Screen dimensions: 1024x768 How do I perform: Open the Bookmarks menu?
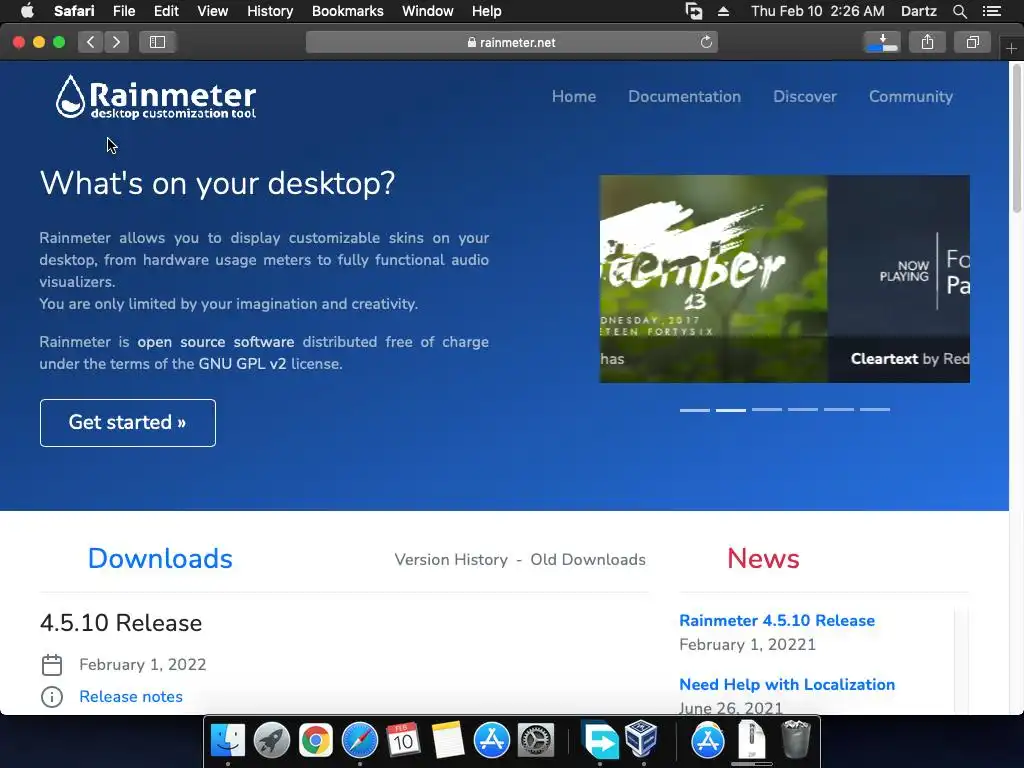347,11
